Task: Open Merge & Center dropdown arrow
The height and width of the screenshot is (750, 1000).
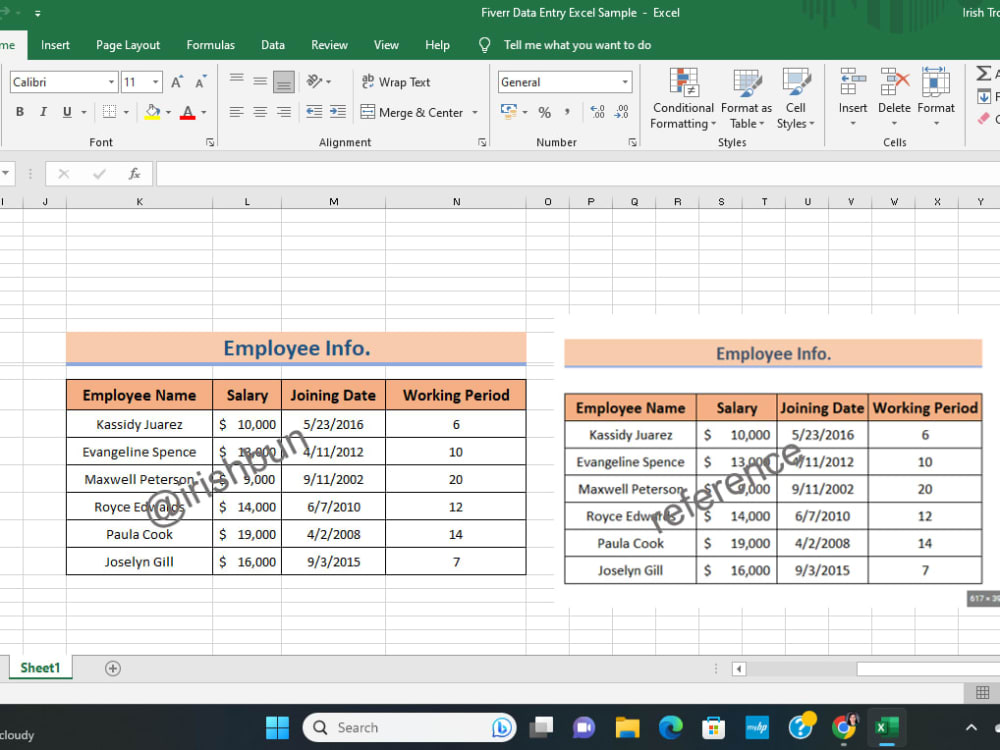Action: coord(475,113)
